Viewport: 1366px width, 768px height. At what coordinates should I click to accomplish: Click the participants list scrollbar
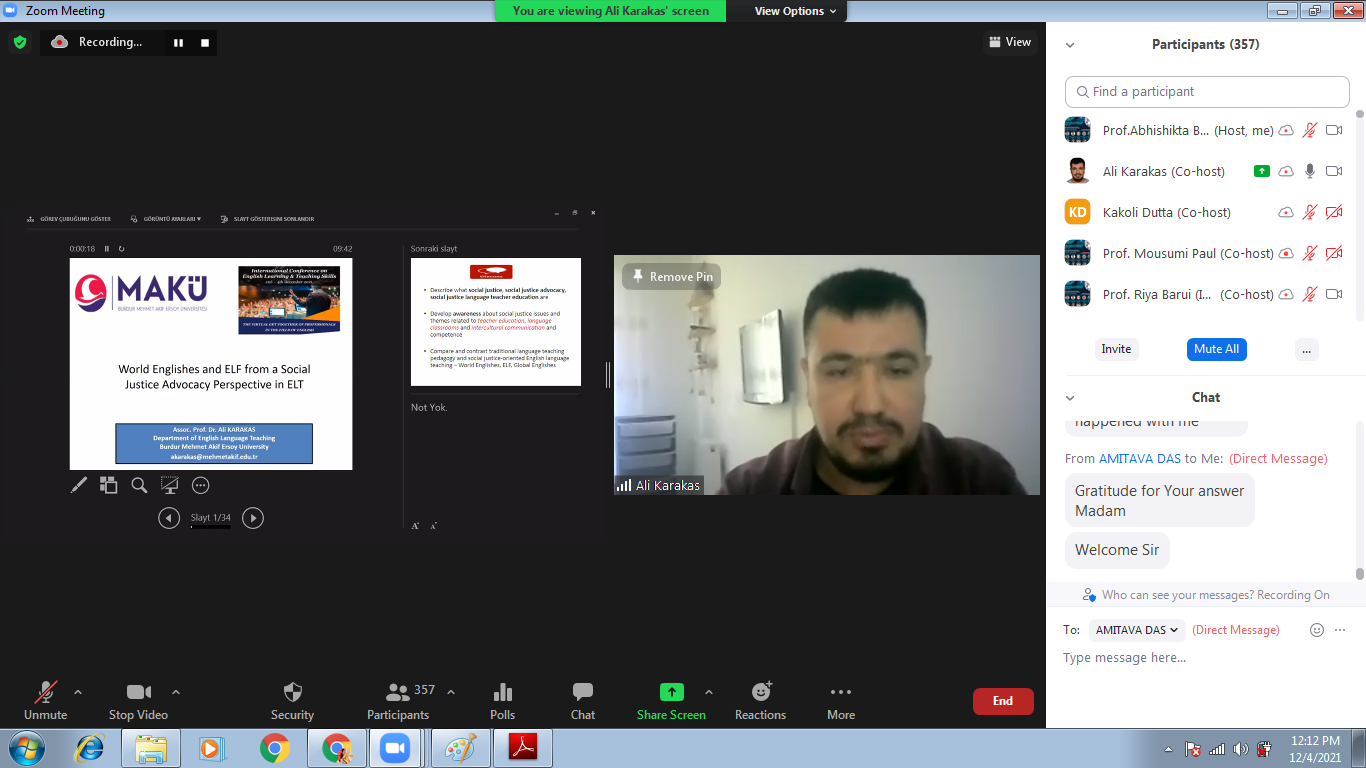tap(1359, 210)
